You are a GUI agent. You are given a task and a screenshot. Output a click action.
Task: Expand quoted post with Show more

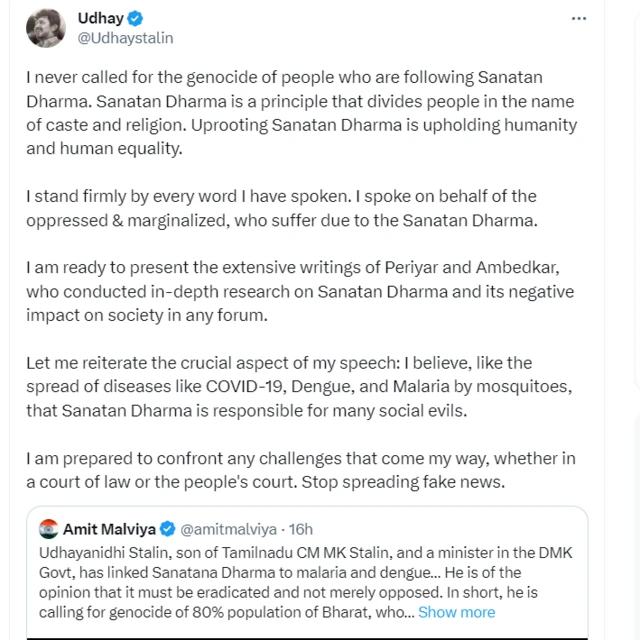coord(456,612)
